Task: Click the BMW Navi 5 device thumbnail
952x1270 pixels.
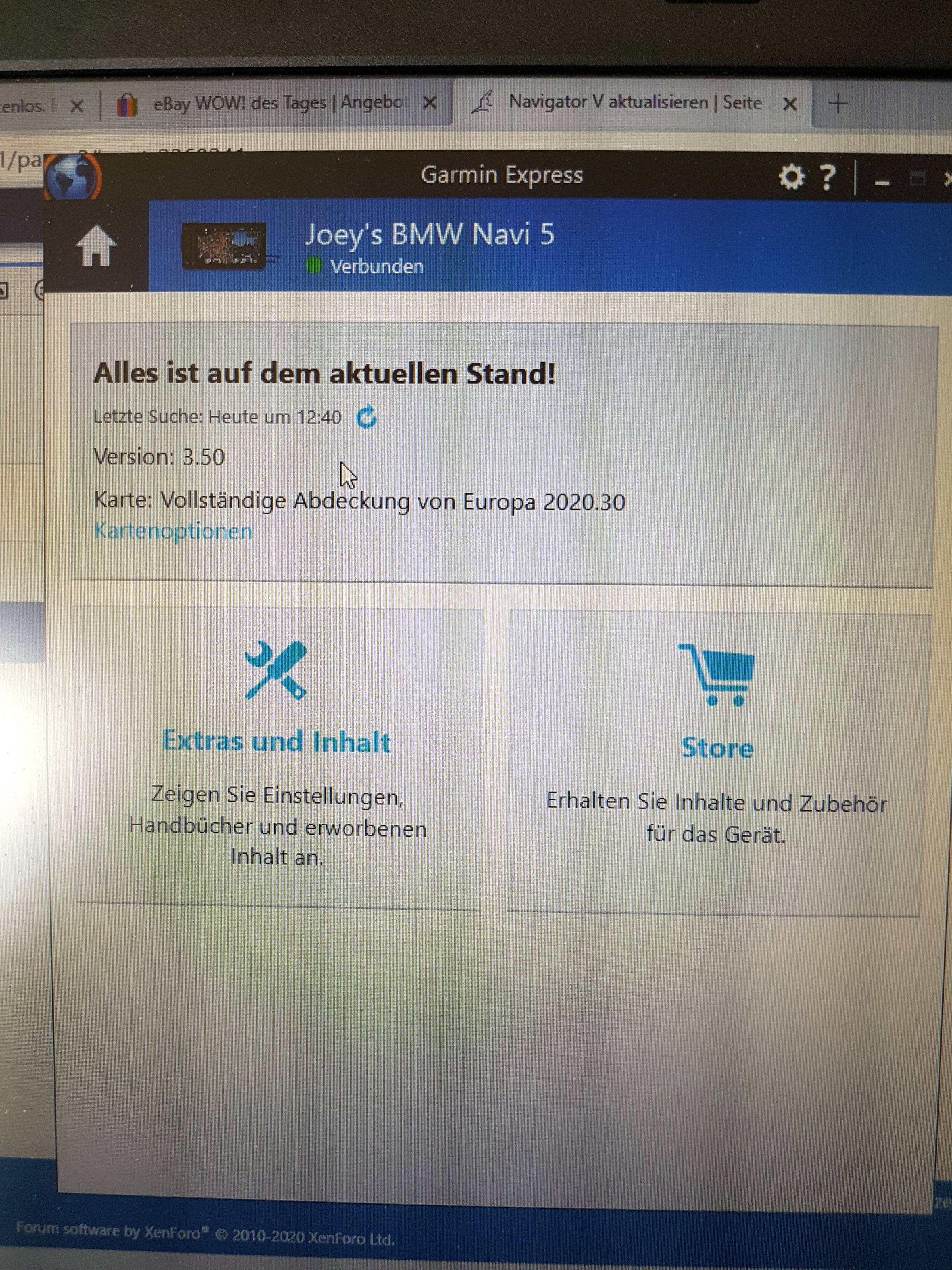Action: coord(225,246)
